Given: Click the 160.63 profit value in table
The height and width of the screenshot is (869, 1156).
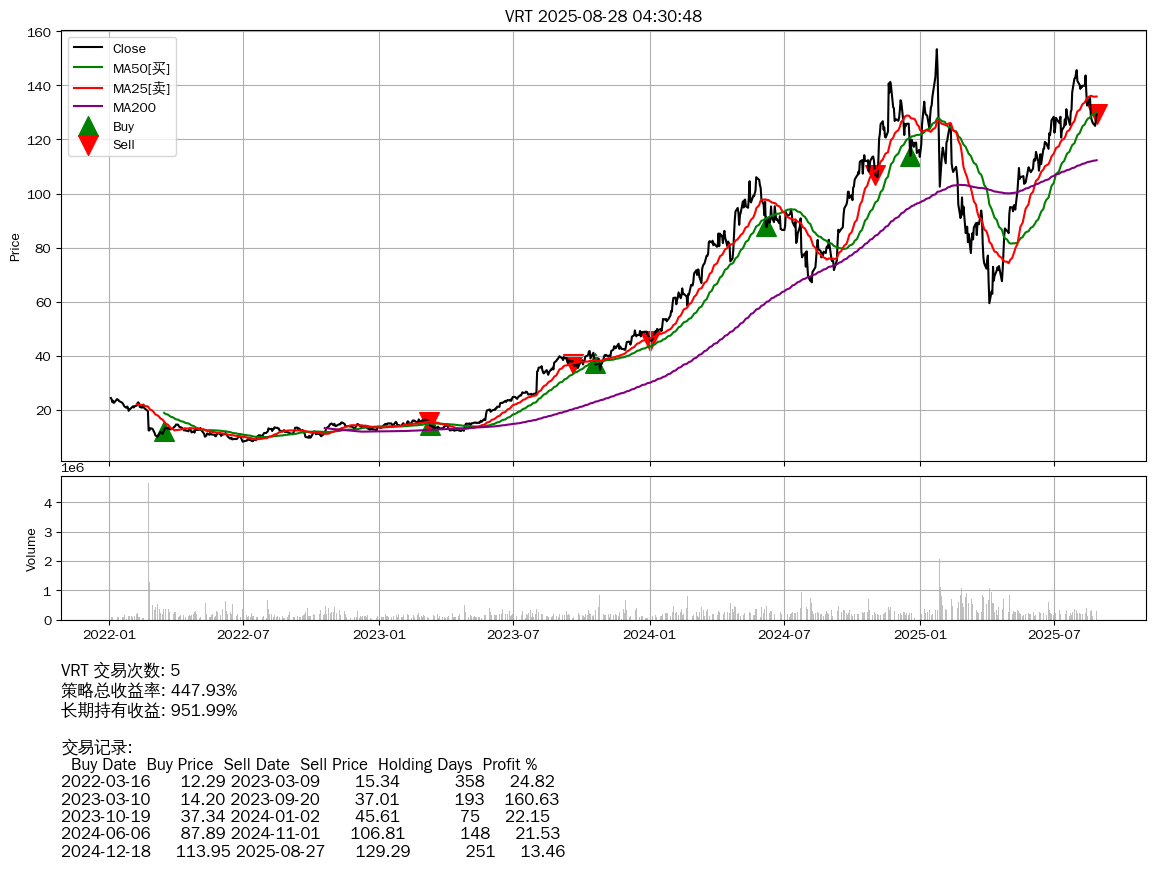Looking at the screenshot, I should point(532,799).
